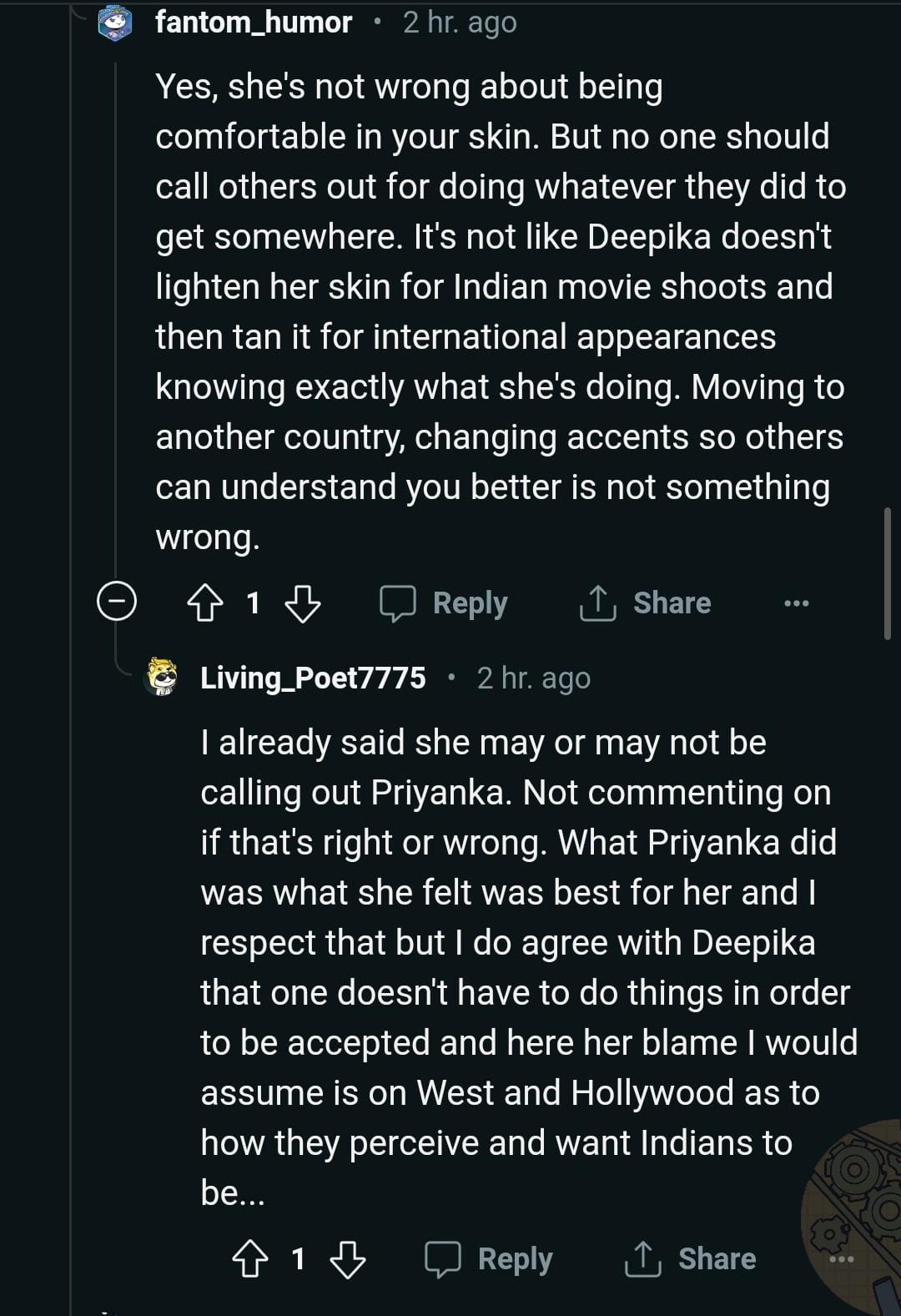
Task: Reply to Living_Poet7775's comment
Action: point(490,1258)
